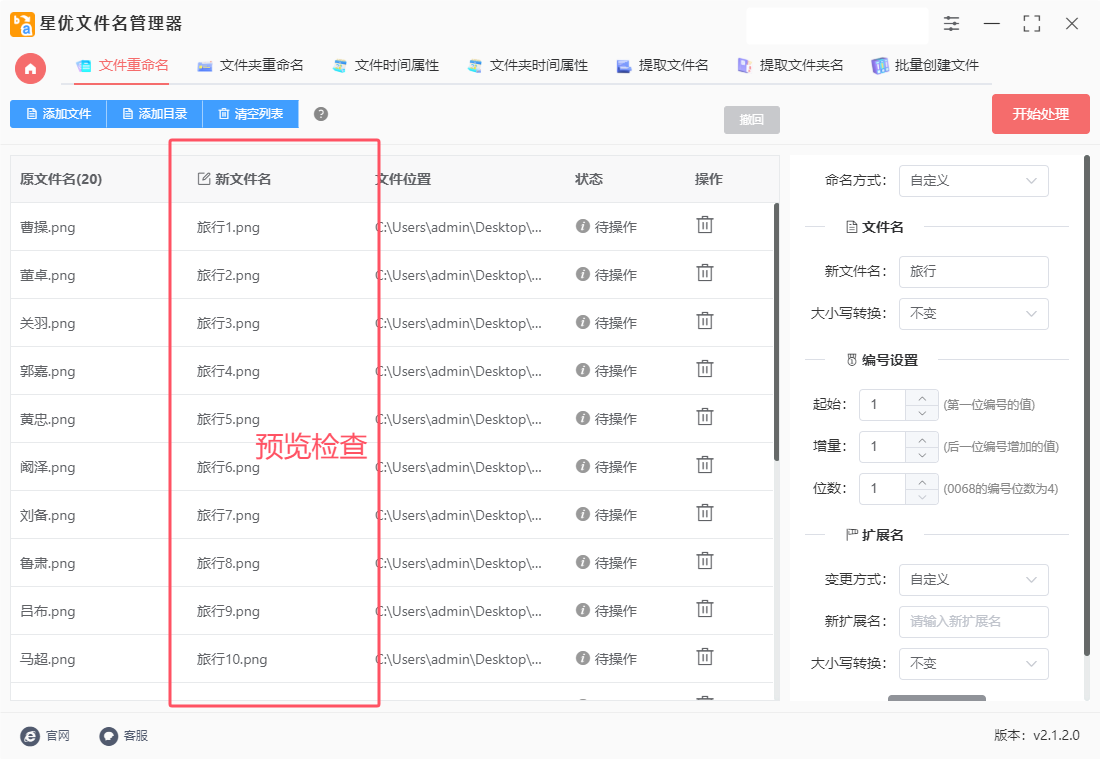Screen dimensions: 1100x760
Task: Click the 添加目录 button
Action: [154, 114]
